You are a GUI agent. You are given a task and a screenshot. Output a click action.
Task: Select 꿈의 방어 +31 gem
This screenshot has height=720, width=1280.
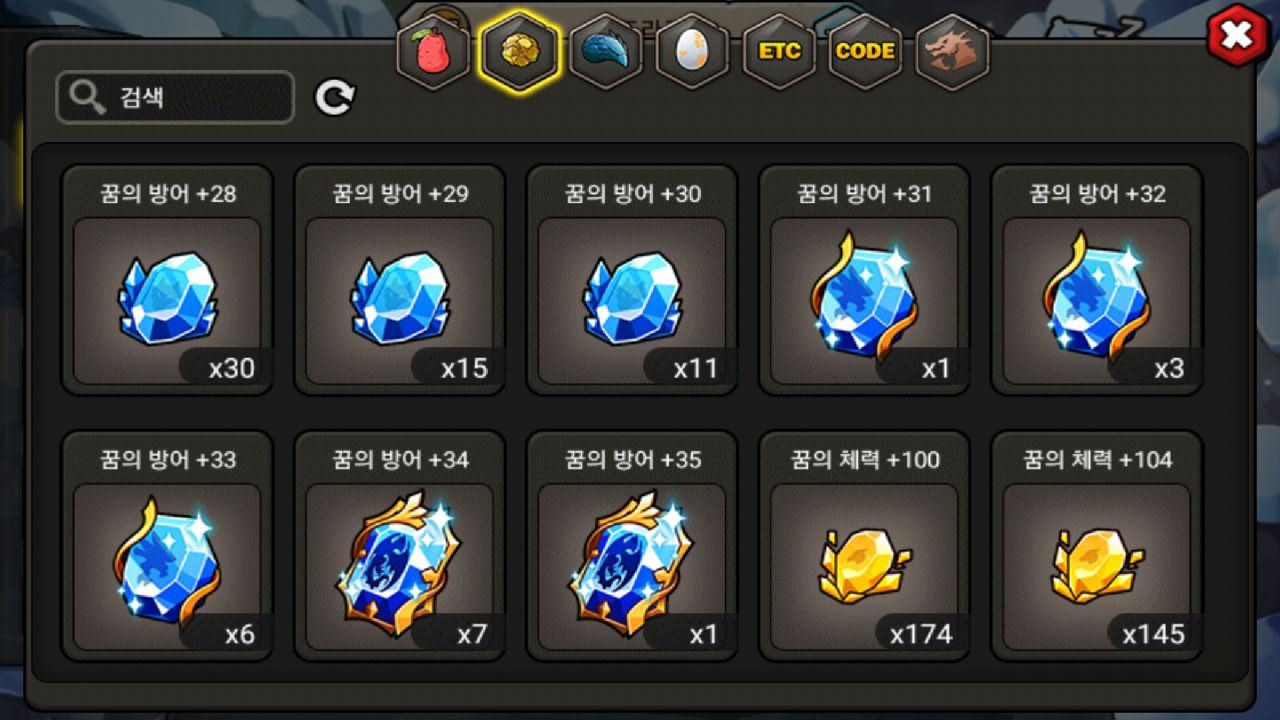point(864,280)
